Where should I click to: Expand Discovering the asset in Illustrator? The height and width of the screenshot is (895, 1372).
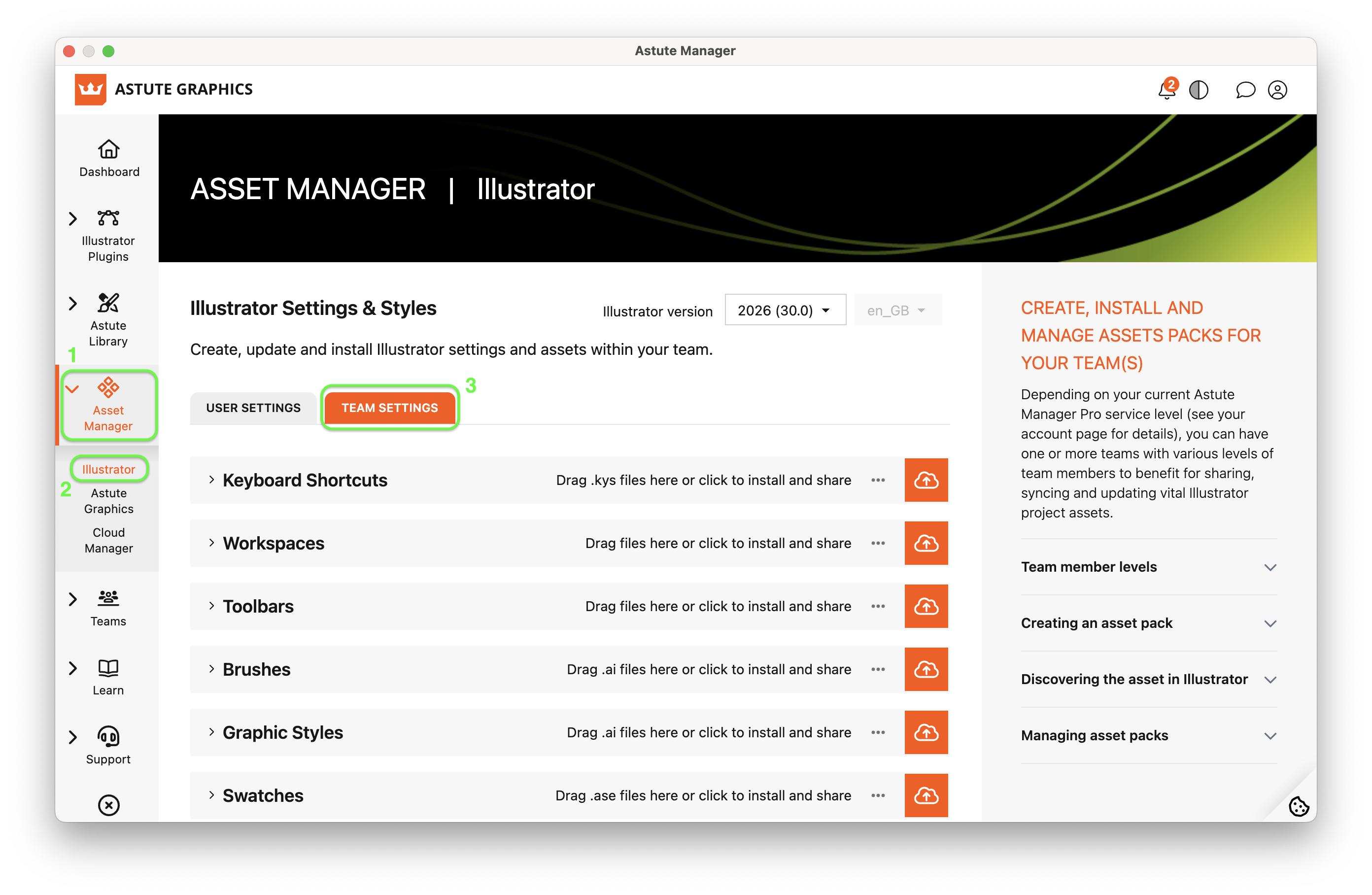coord(1148,679)
